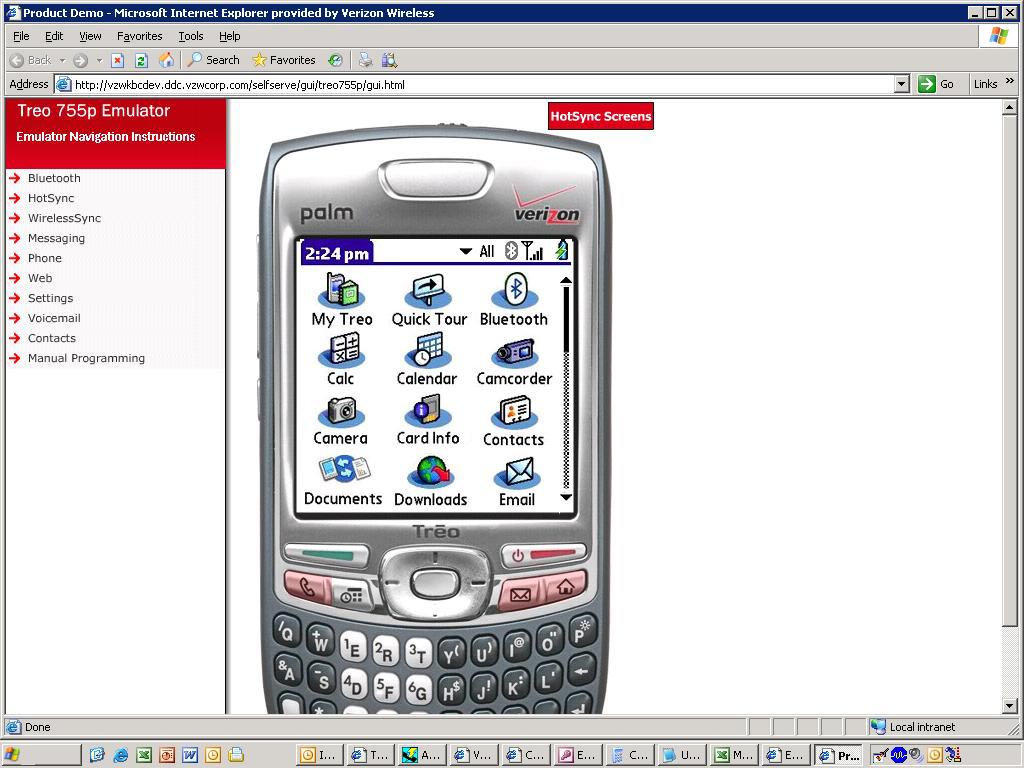Select Contacts in the left sidebar
This screenshot has width=1024, height=768.
(52, 338)
